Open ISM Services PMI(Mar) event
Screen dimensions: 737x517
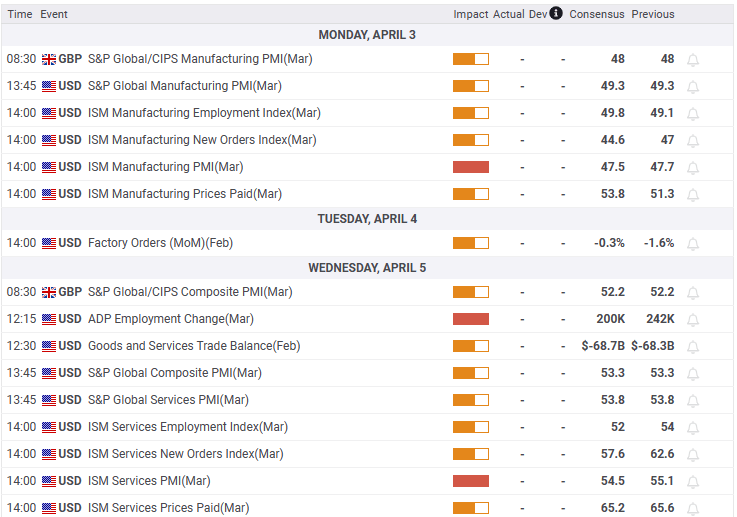[149, 481]
